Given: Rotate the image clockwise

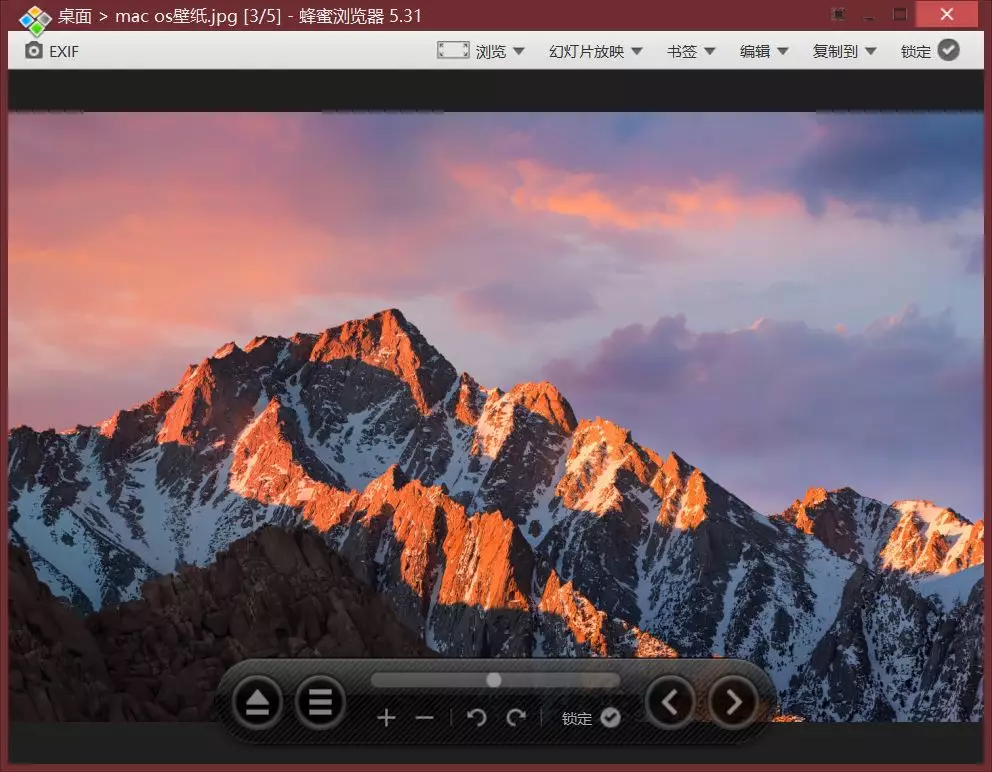Looking at the screenshot, I should 516,717.
